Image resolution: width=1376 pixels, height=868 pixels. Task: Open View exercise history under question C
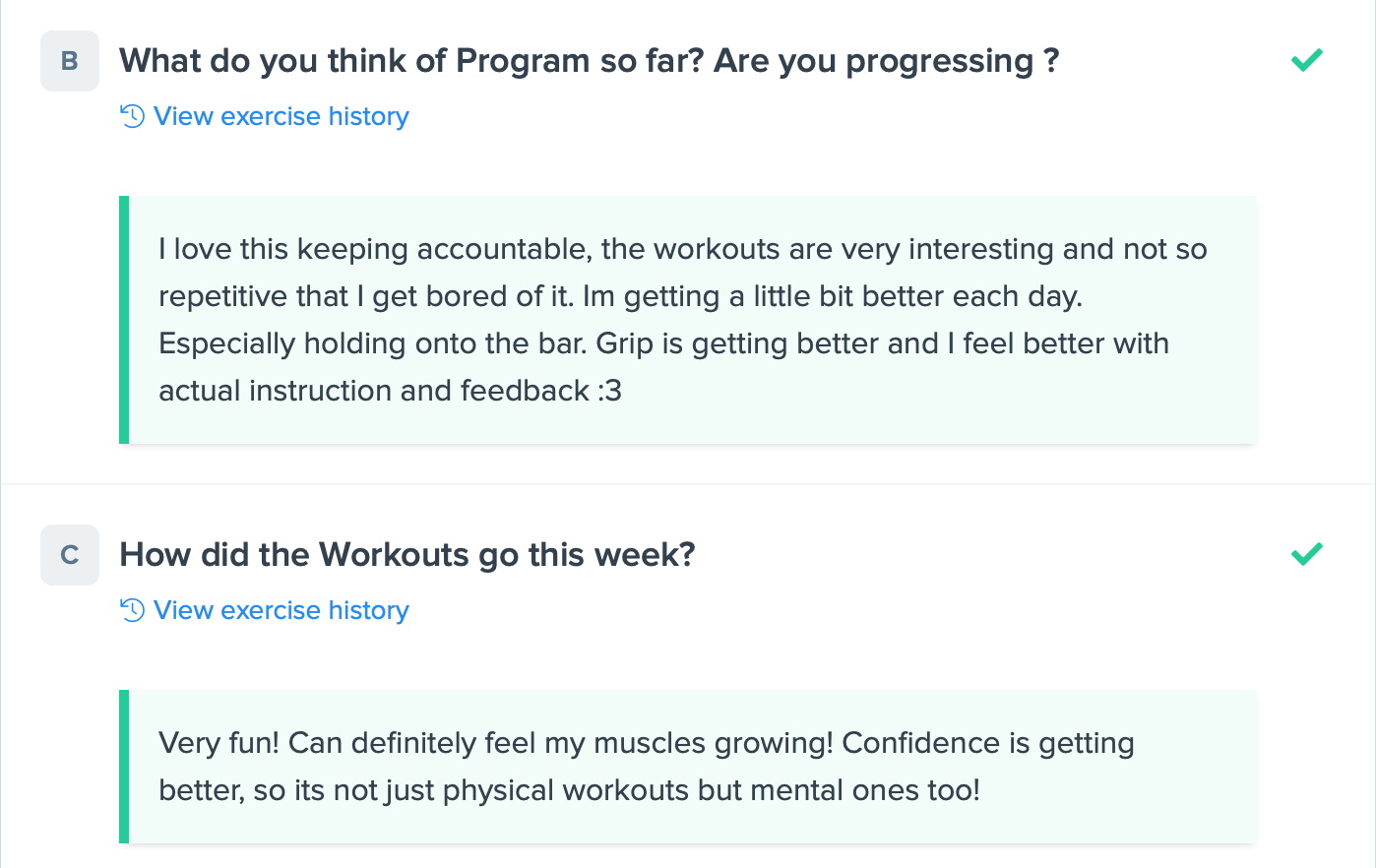tap(281, 610)
